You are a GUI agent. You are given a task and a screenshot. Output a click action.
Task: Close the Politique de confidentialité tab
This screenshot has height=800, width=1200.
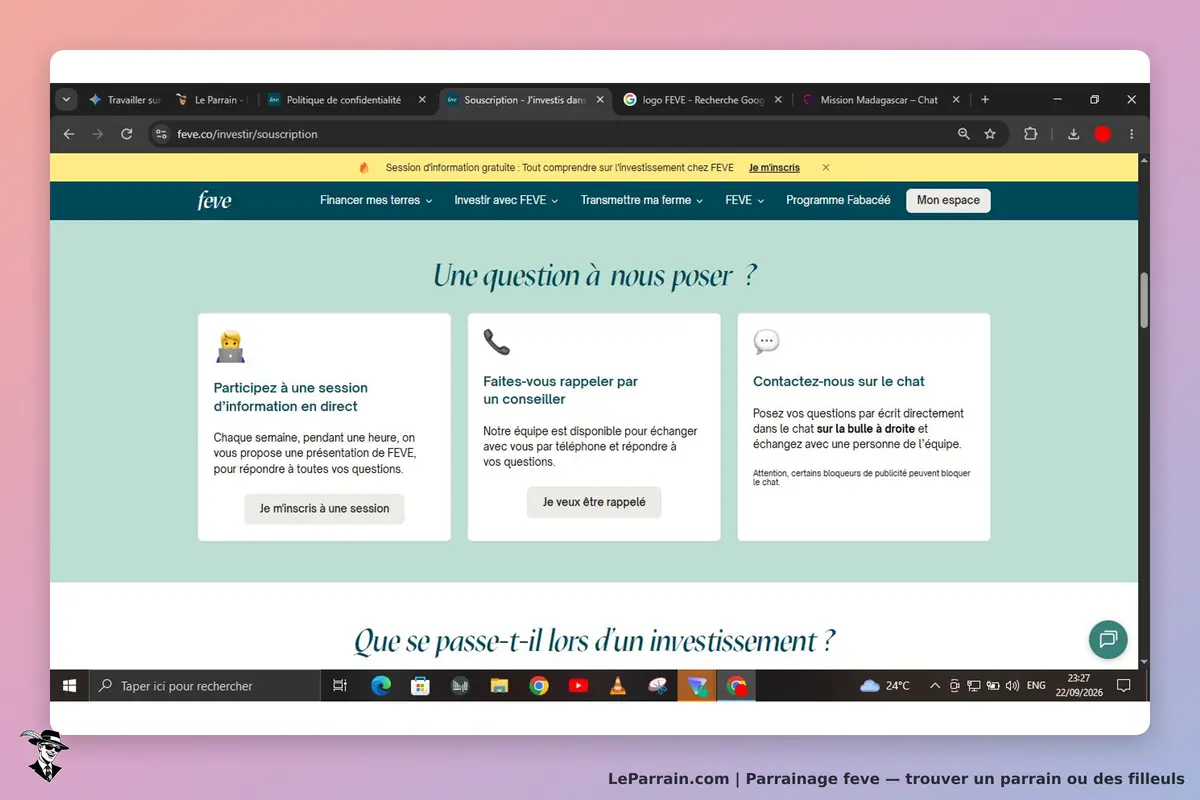422,100
